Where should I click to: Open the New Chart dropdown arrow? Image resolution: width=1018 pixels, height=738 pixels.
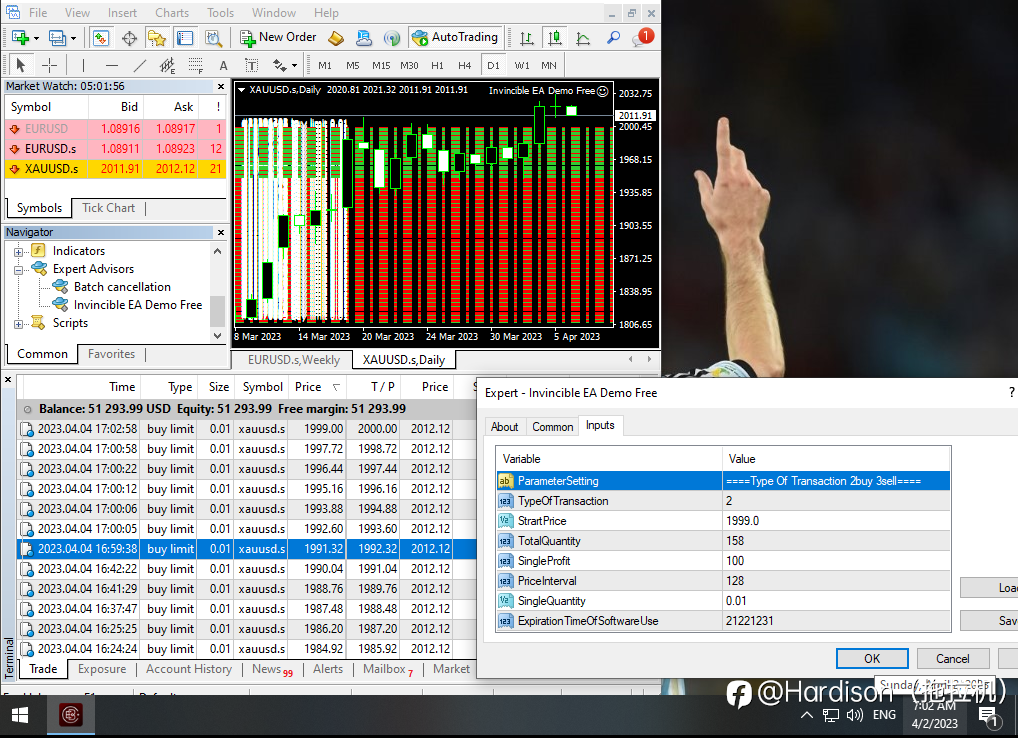36,38
